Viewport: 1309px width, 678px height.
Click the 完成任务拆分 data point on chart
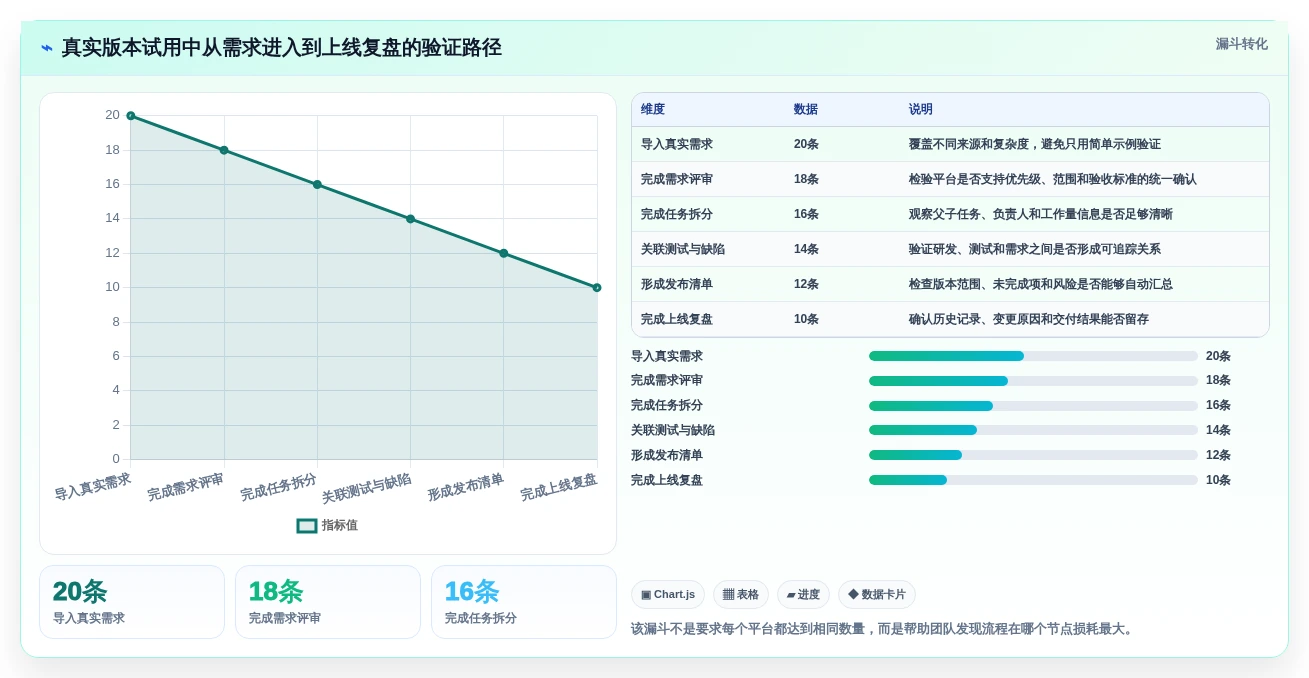[x=317, y=184]
